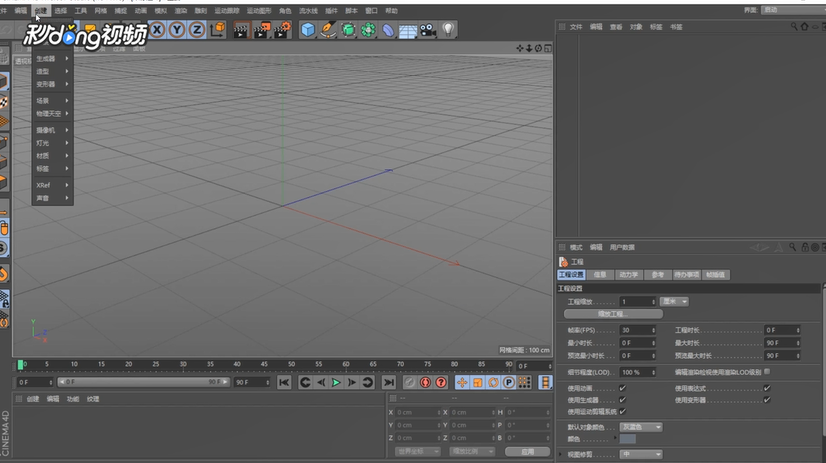Expand the 摄像机 submenu
The width and height of the screenshot is (826, 463).
pyautogui.click(x=52, y=130)
